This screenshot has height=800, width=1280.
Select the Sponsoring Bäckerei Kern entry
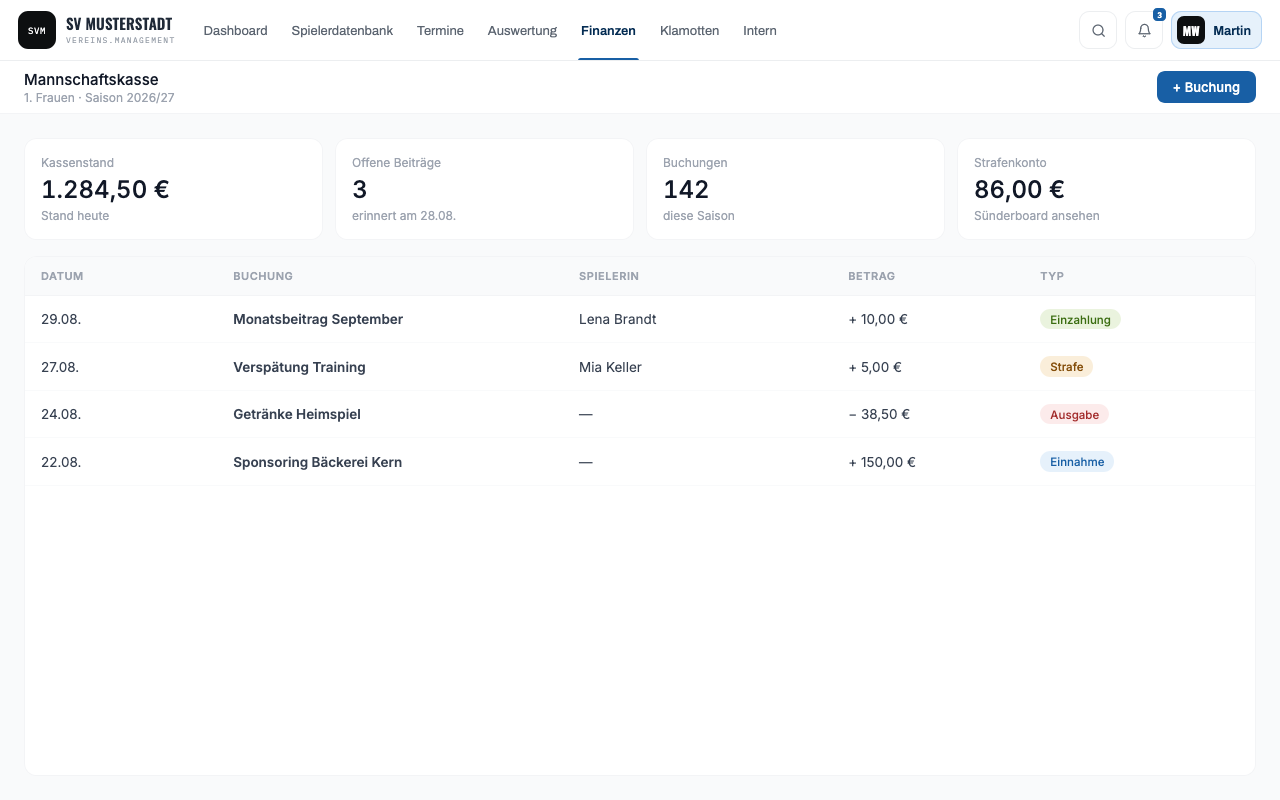coord(317,462)
